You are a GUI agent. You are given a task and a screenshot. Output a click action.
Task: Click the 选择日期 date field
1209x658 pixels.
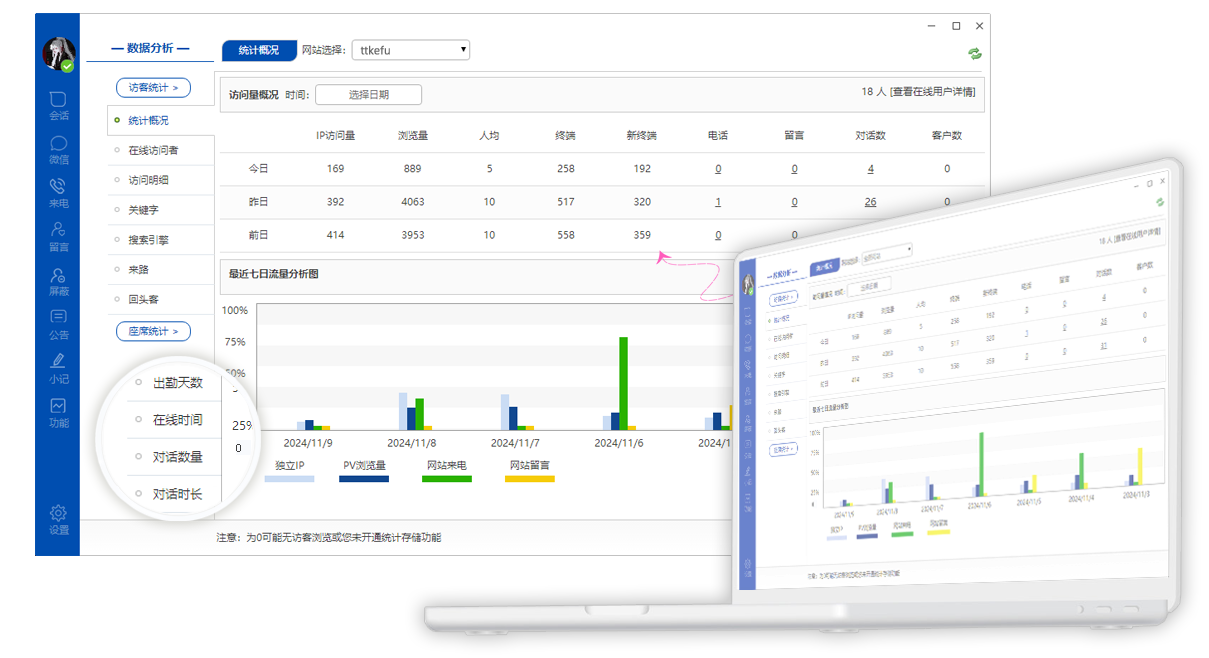pos(368,95)
